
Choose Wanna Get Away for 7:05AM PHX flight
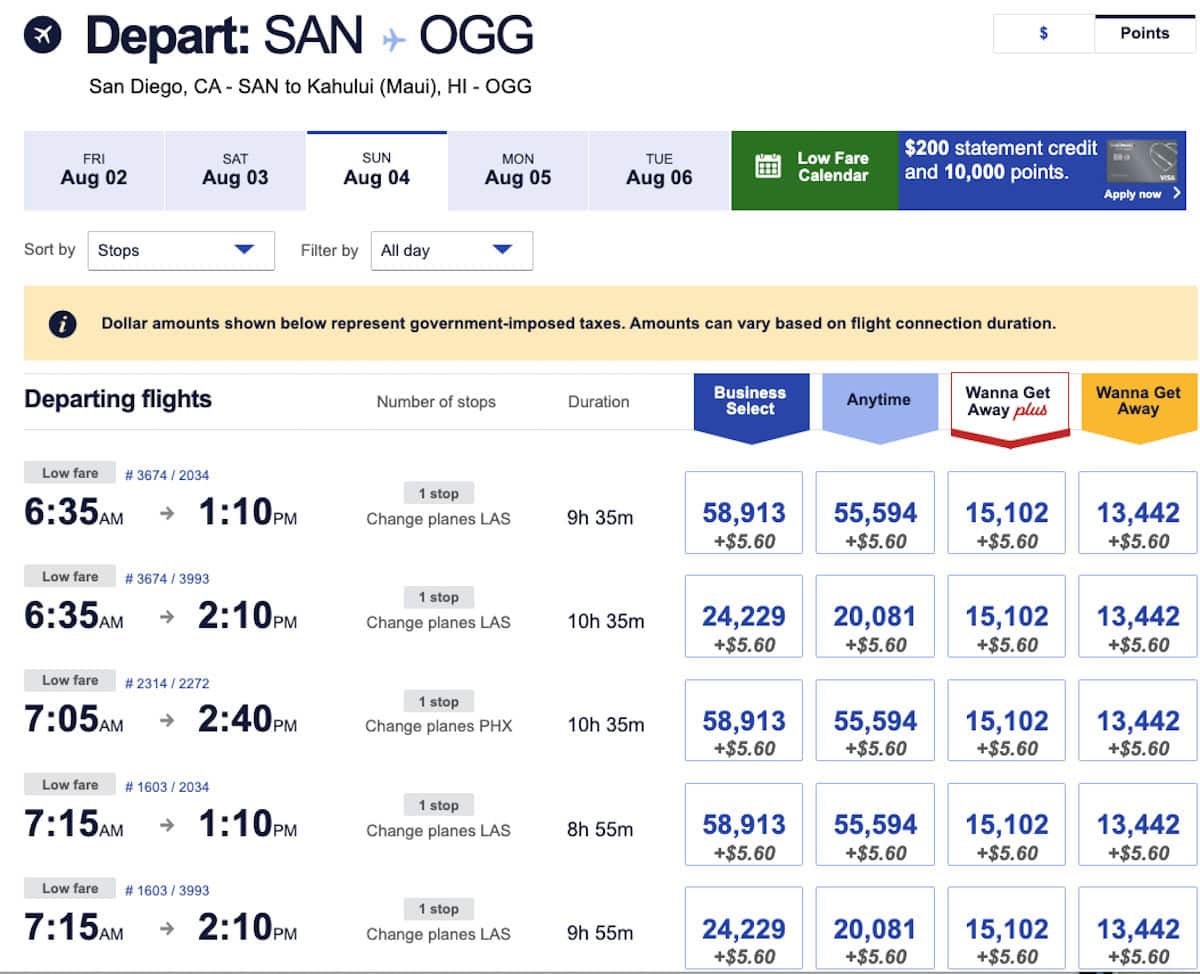tap(1138, 721)
